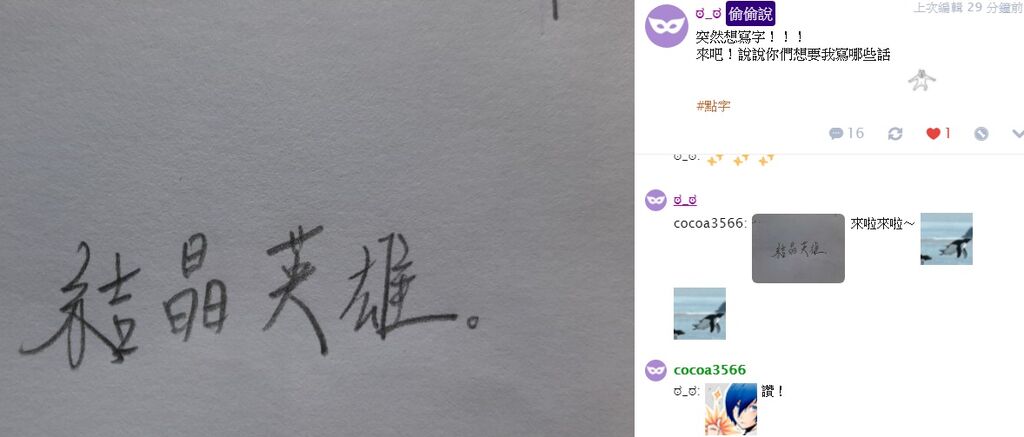Open the penguin image beside 來啦來啦
Screen dimensions: 1024x437
coord(946,238)
